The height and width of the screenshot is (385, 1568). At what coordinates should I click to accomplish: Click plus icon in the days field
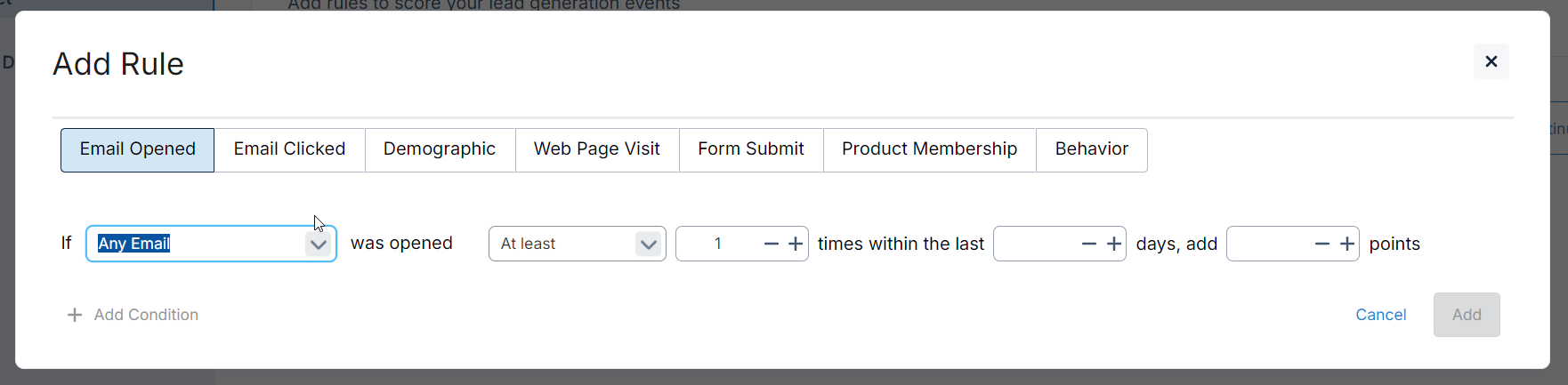pyautogui.click(x=1114, y=244)
